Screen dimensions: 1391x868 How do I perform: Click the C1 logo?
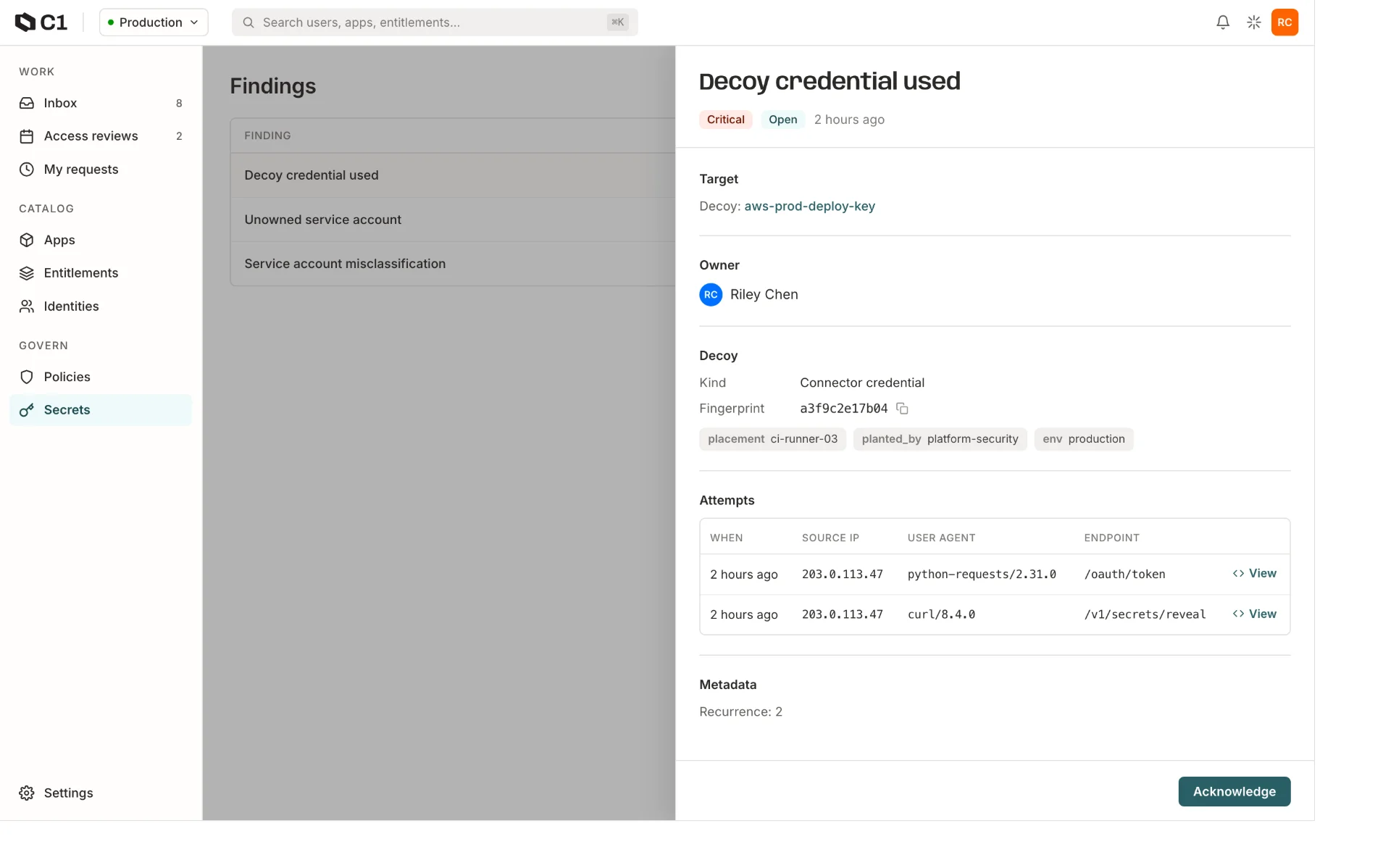[x=41, y=22]
